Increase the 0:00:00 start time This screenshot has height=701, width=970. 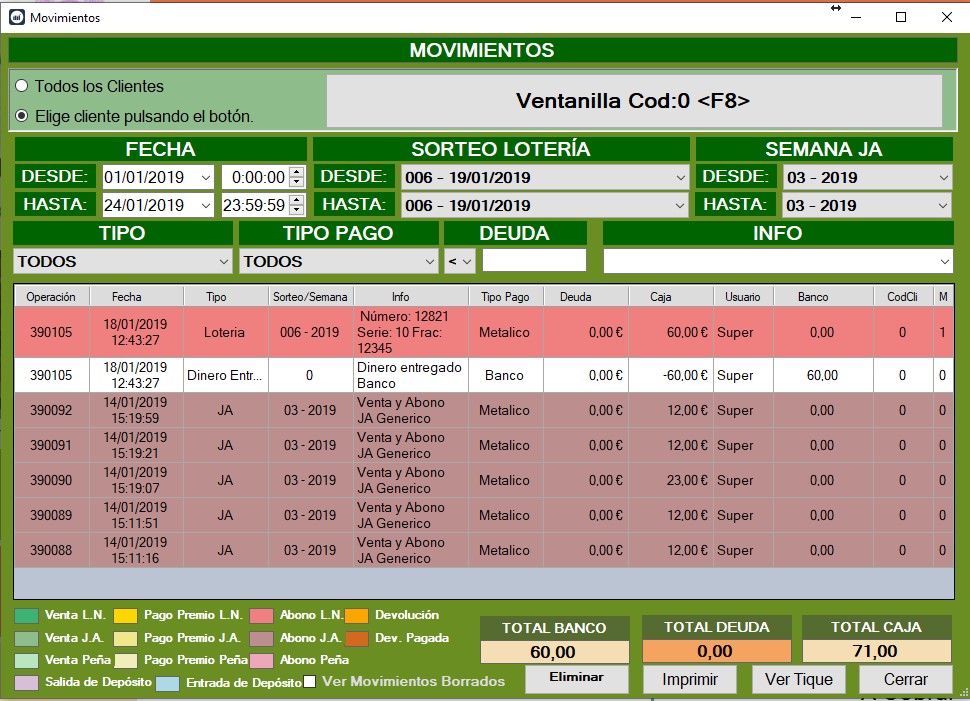[x=298, y=172]
